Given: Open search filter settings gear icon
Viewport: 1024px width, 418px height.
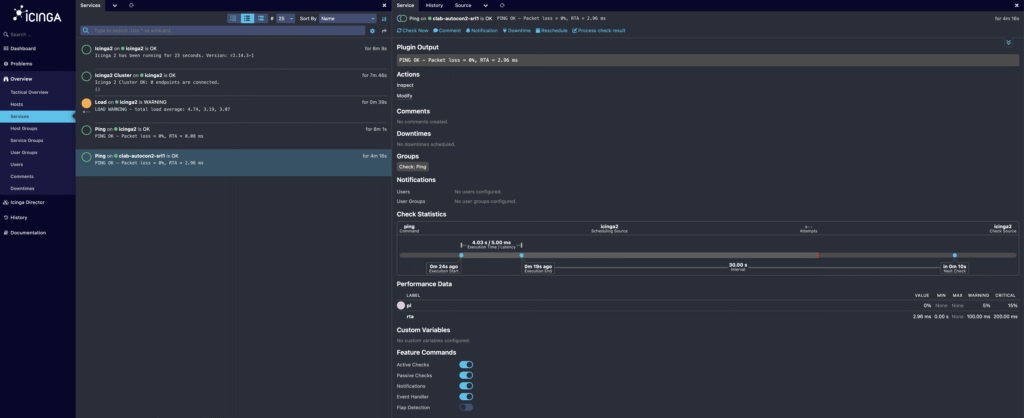Looking at the screenshot, I should pyautogui.click(x=372, y=31).
